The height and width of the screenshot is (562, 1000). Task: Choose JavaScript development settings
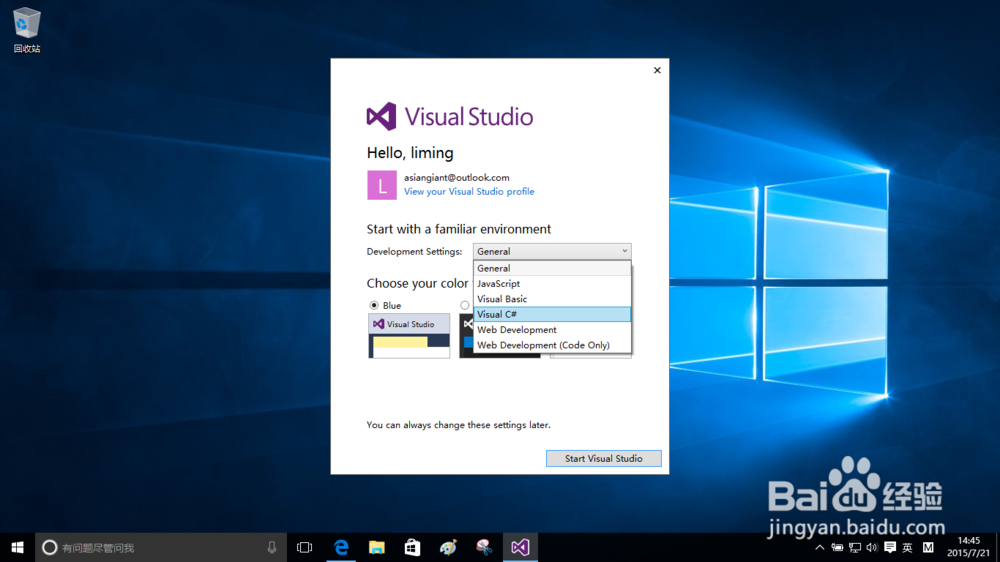pyautogui.click(x=552, y=284)
